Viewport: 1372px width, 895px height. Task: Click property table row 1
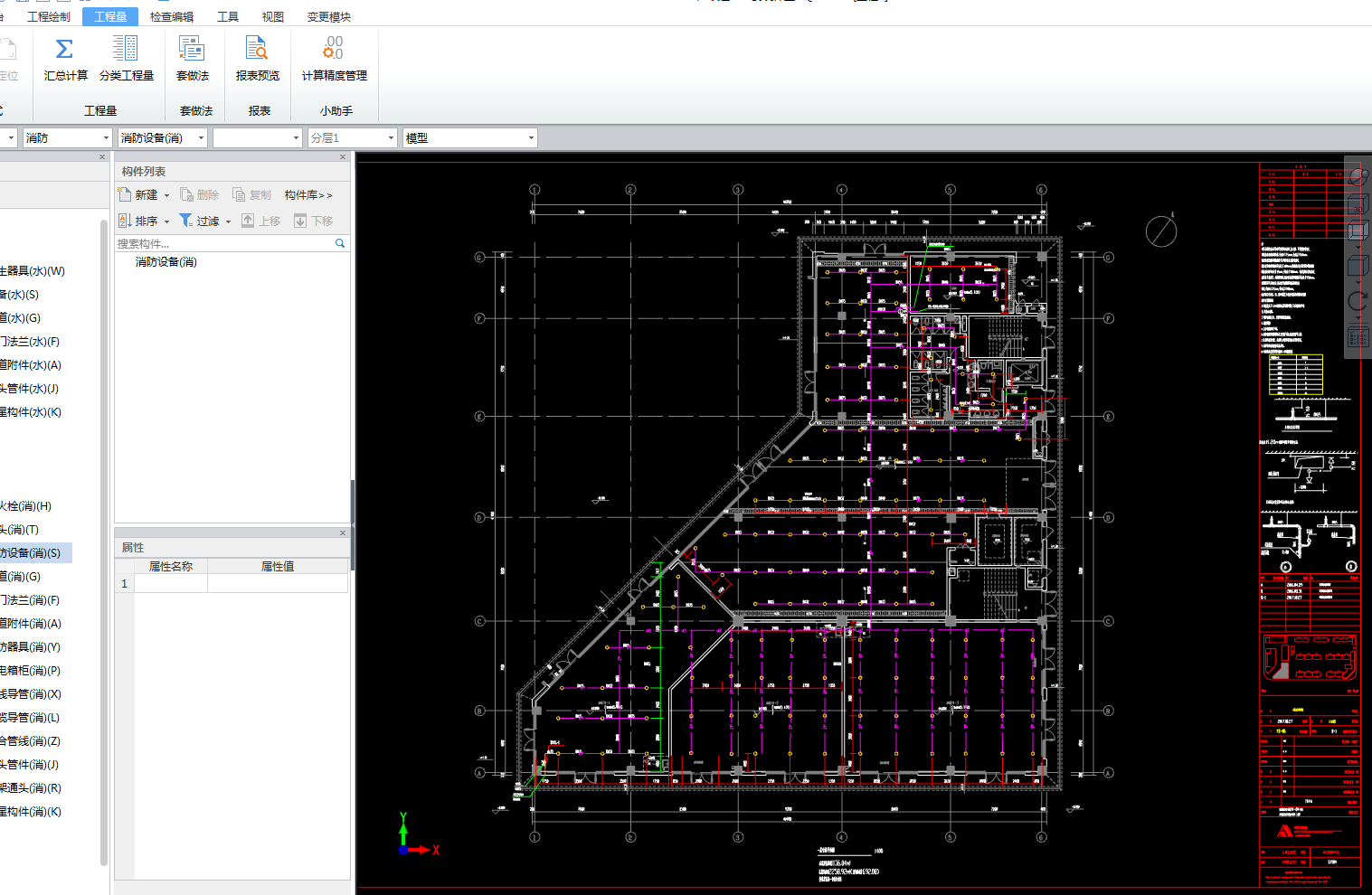tap(232, 584)
